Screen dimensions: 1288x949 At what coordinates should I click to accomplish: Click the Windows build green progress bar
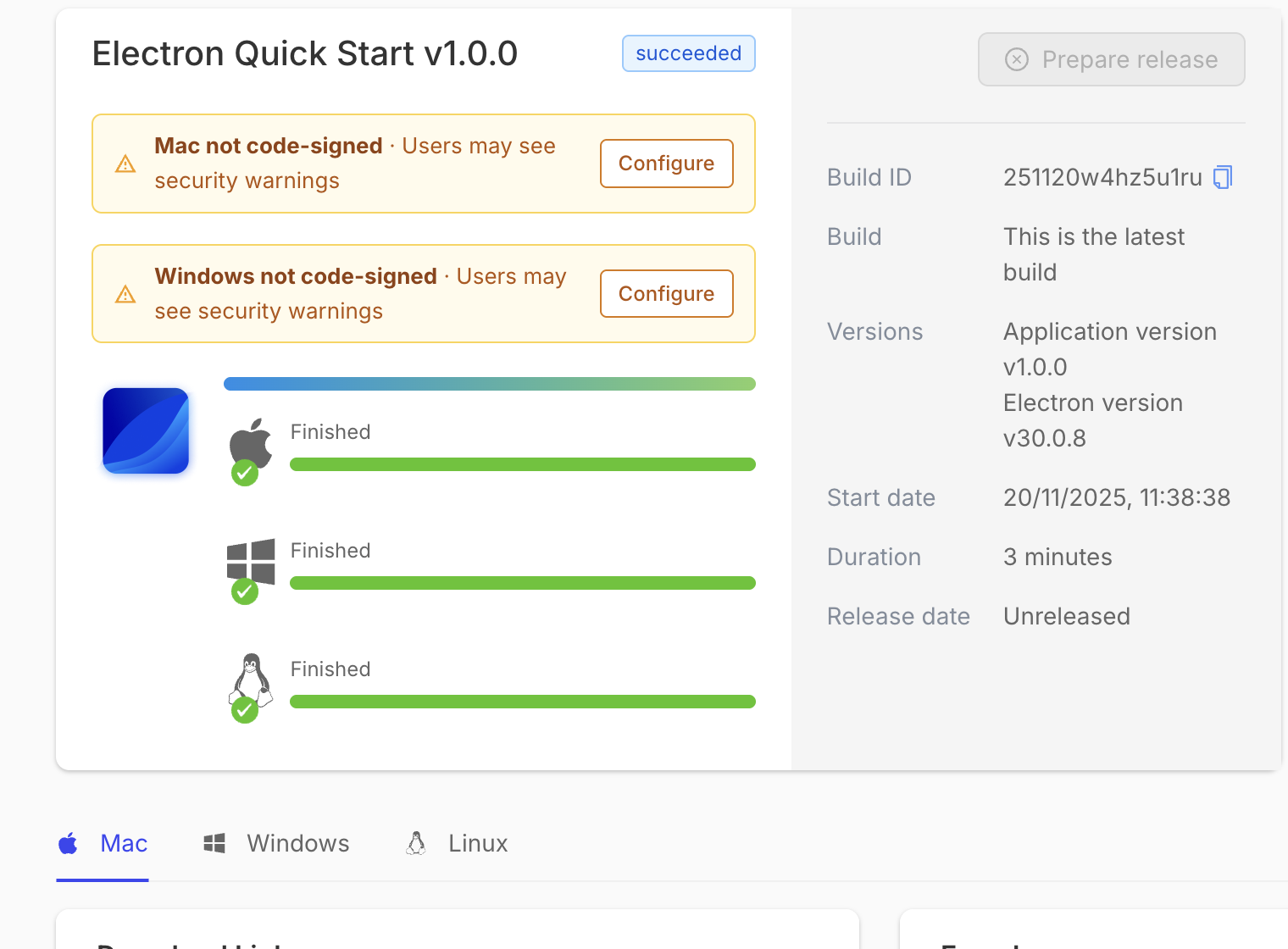point(523,583)
